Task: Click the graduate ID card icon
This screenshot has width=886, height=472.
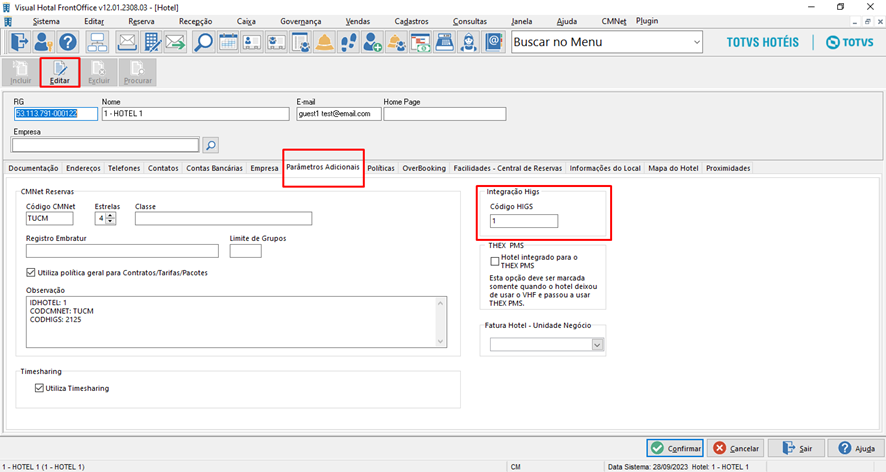Action: (276, 42)
